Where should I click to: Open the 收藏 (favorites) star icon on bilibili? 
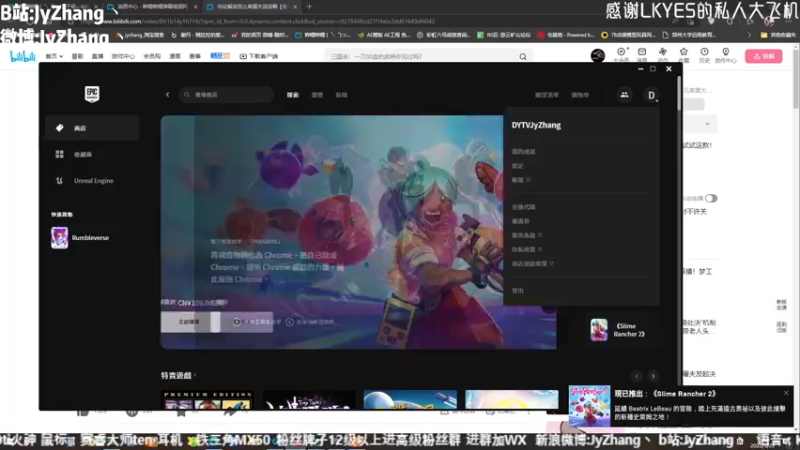tap(684, 55)
